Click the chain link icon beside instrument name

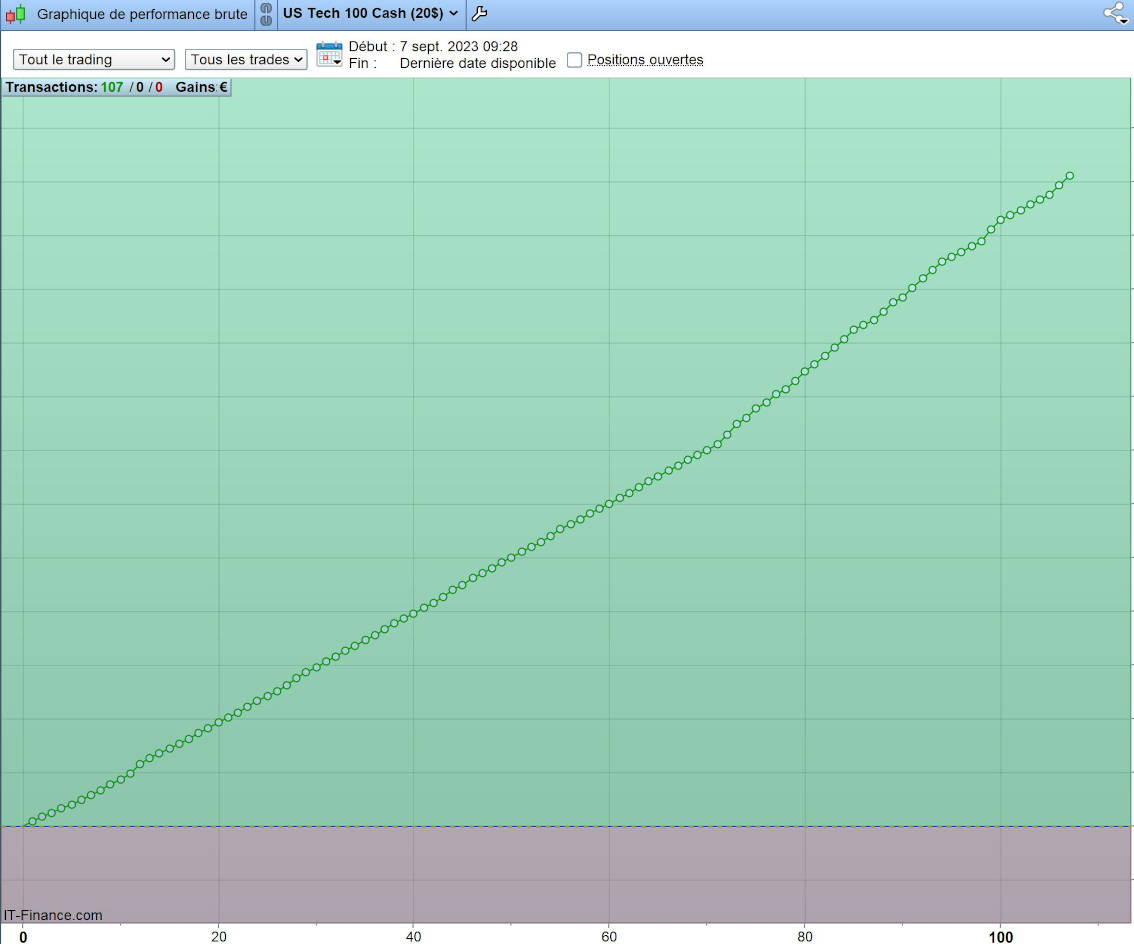266,14
